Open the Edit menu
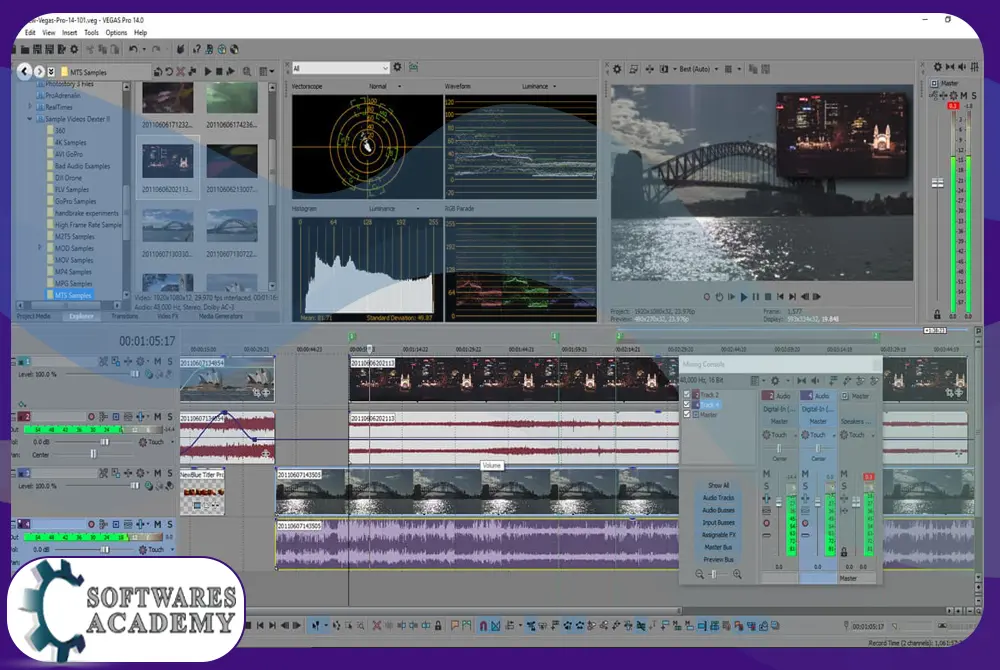Screen dimensions: 1000x670 30,33
